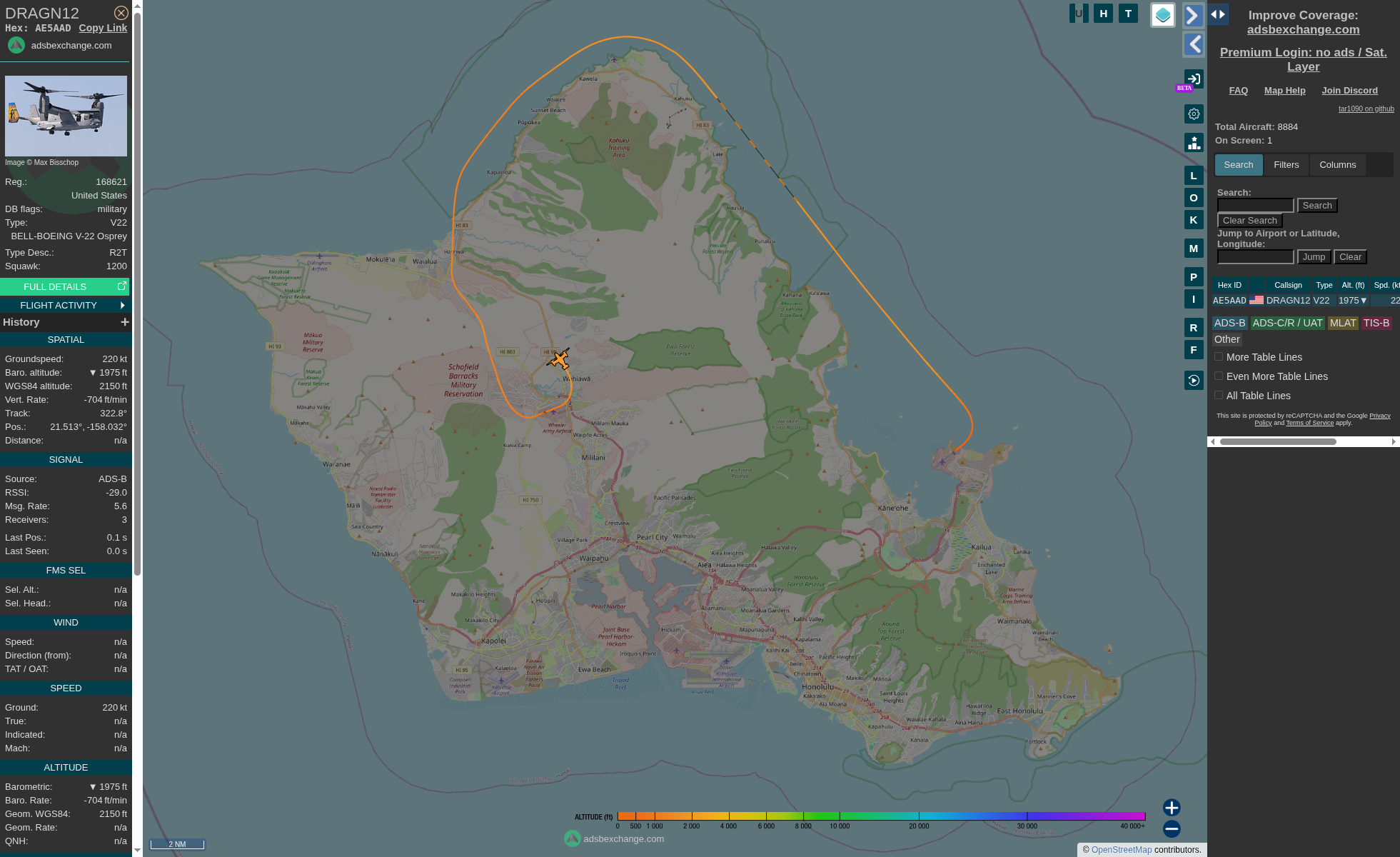Open the podium statistics icon
Viewport: 1400px width, 857px height.
pos(1194,142)
